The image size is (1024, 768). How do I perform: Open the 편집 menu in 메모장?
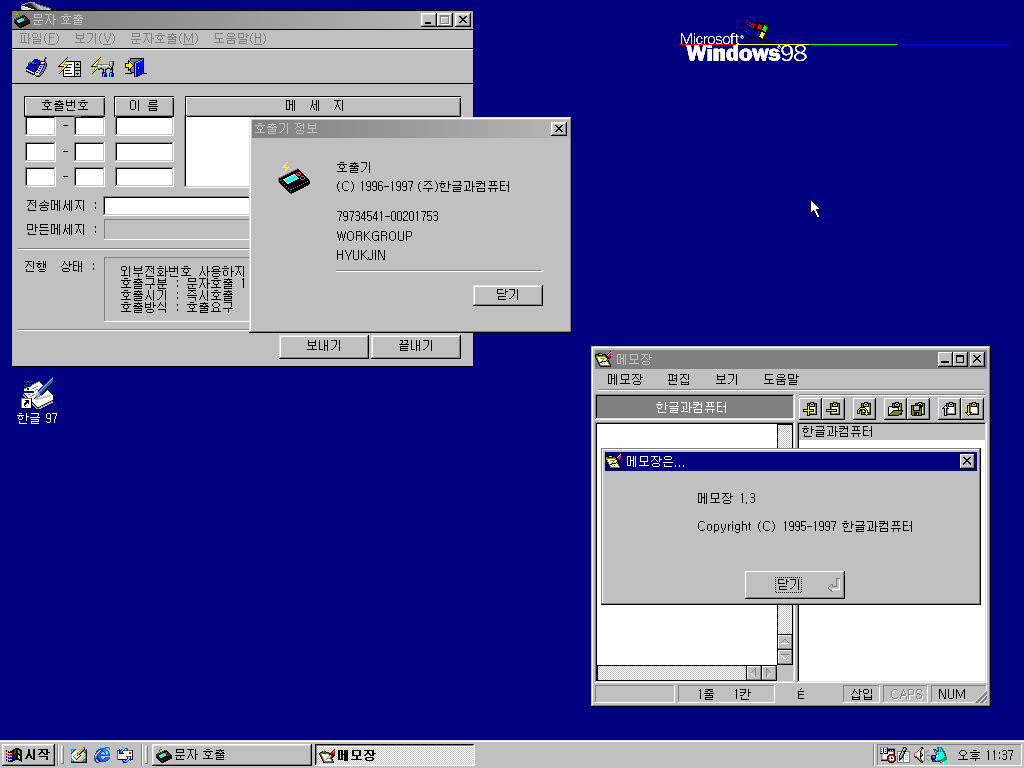679,379
